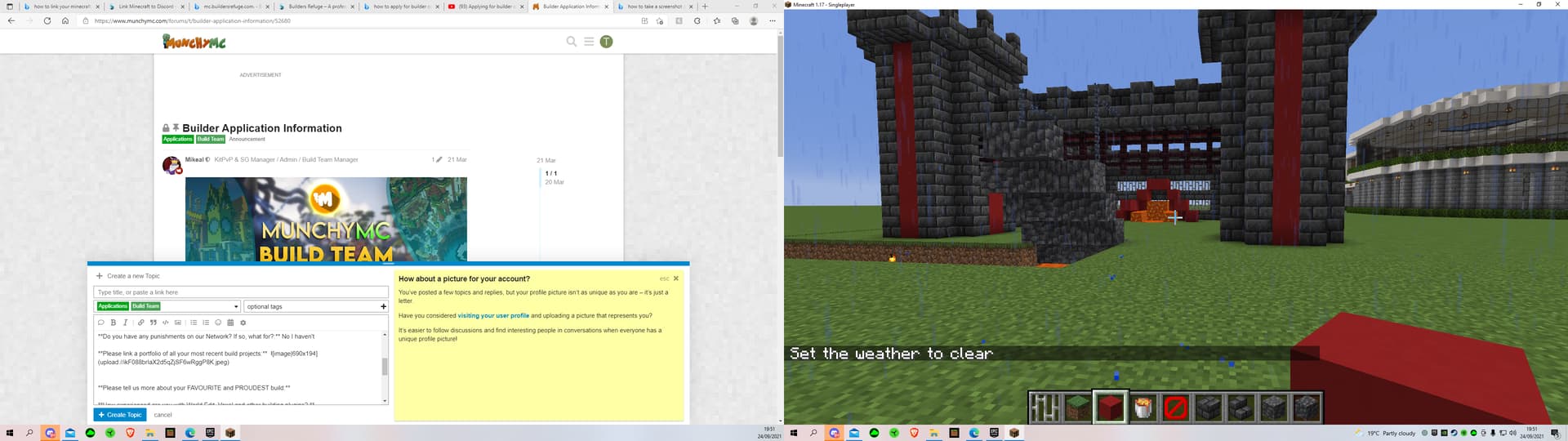Click the grass block hotbar slot
The width and height of the screenshot is (1568, 441).
click(1077, 408)
